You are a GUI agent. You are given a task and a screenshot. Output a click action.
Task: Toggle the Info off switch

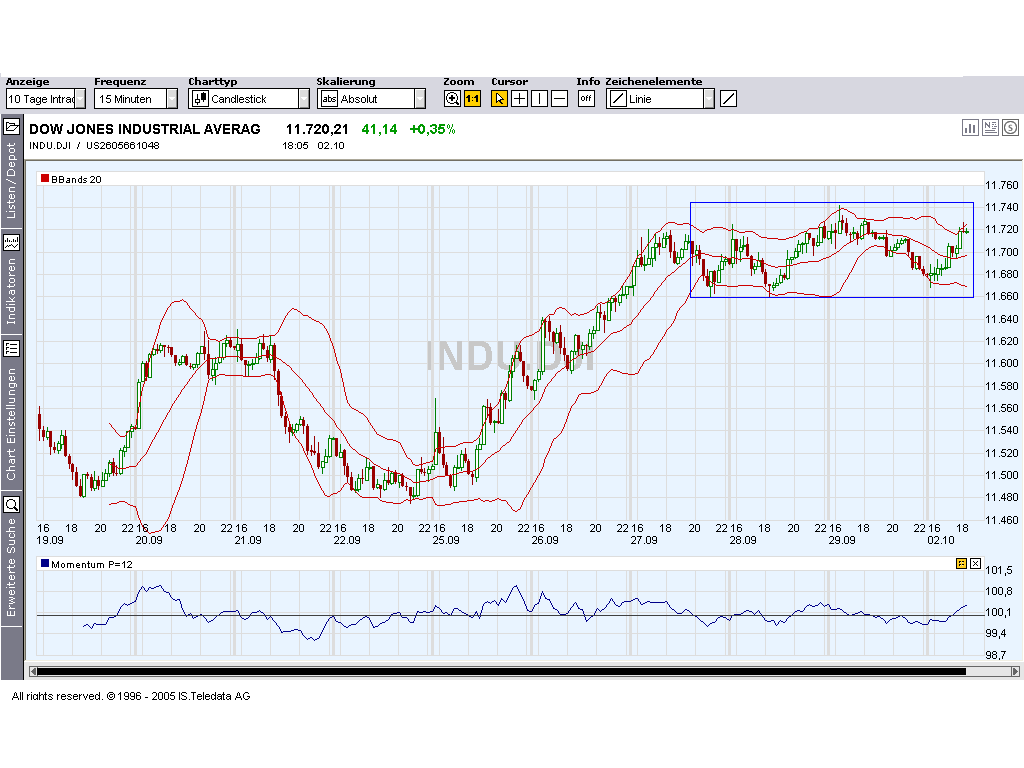(x=586, y=98)
